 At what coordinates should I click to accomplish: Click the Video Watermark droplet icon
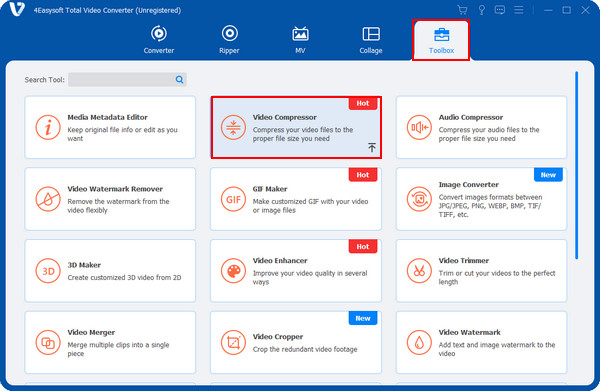pos(419,342)
